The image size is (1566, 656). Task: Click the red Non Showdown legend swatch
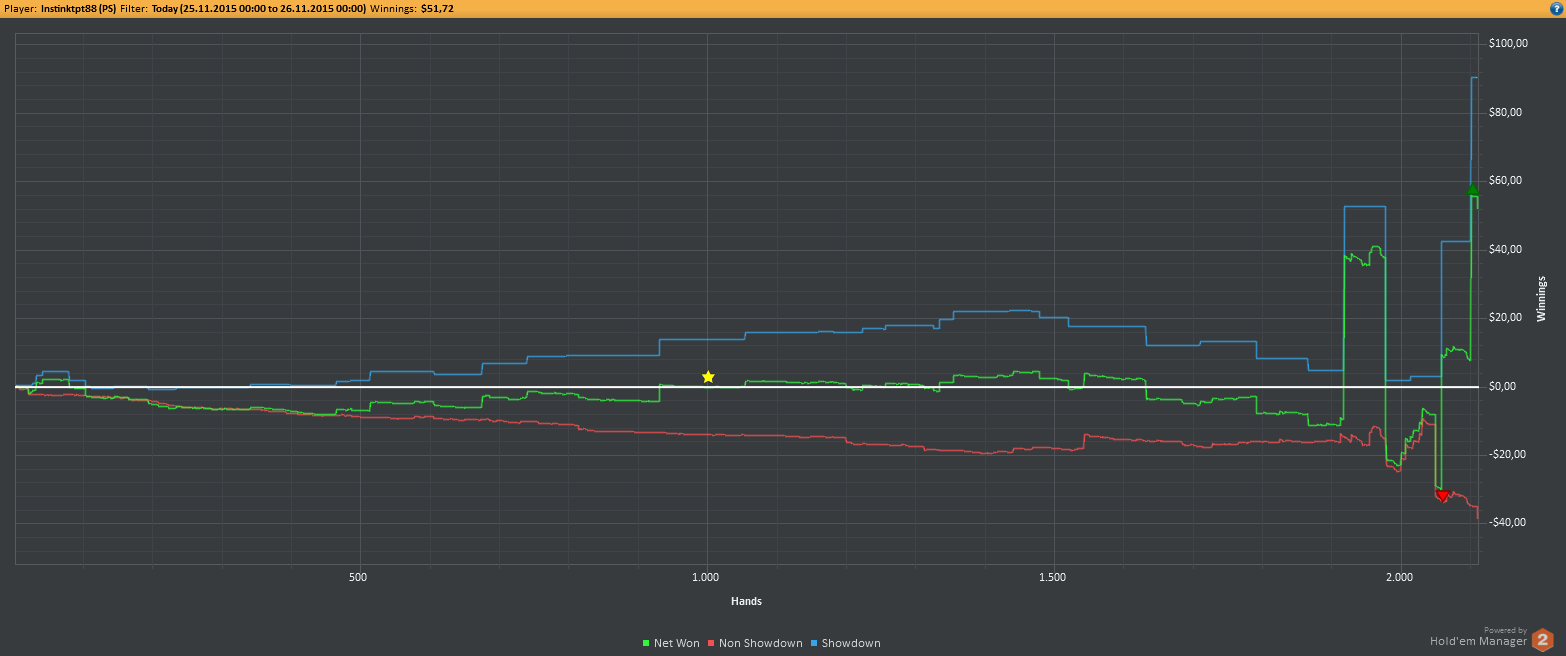(711, 643)
